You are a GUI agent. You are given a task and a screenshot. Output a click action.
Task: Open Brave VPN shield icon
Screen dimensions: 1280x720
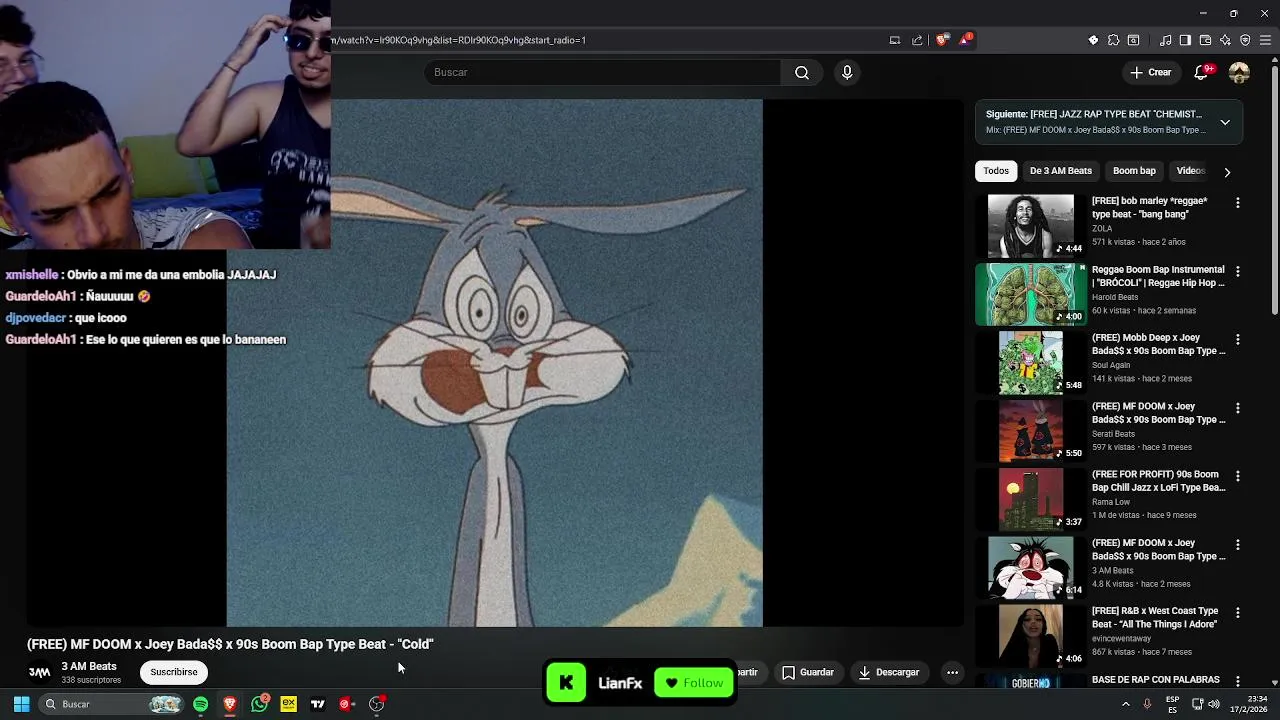coord(1245,40)
